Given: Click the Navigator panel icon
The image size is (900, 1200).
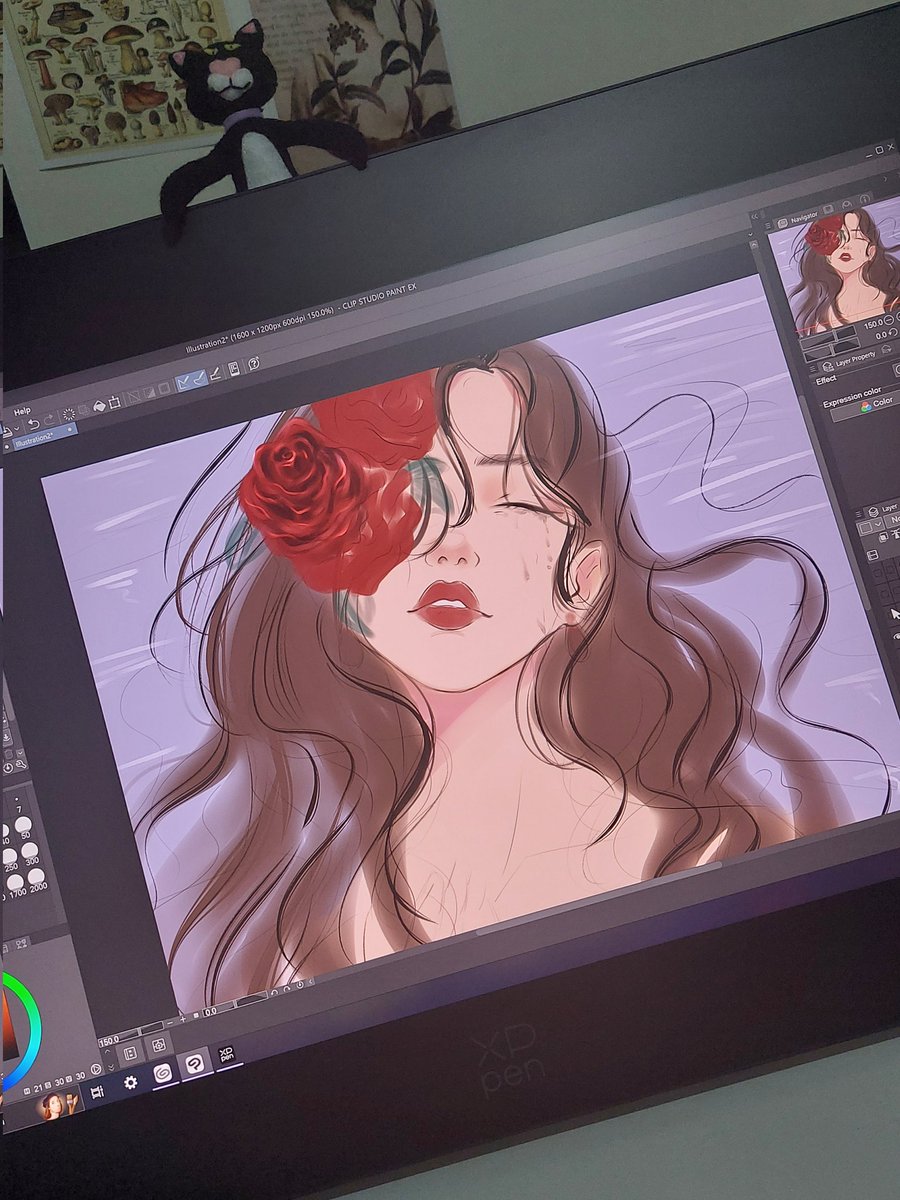Looking at the screenshot, I should point(782,223).
